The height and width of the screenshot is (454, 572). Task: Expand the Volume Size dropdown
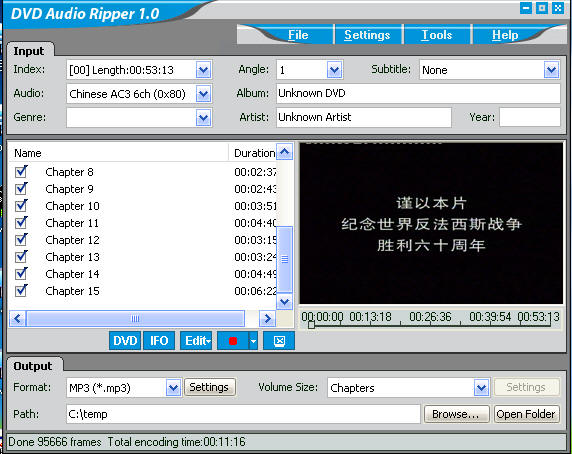click(x=482, y=388)
